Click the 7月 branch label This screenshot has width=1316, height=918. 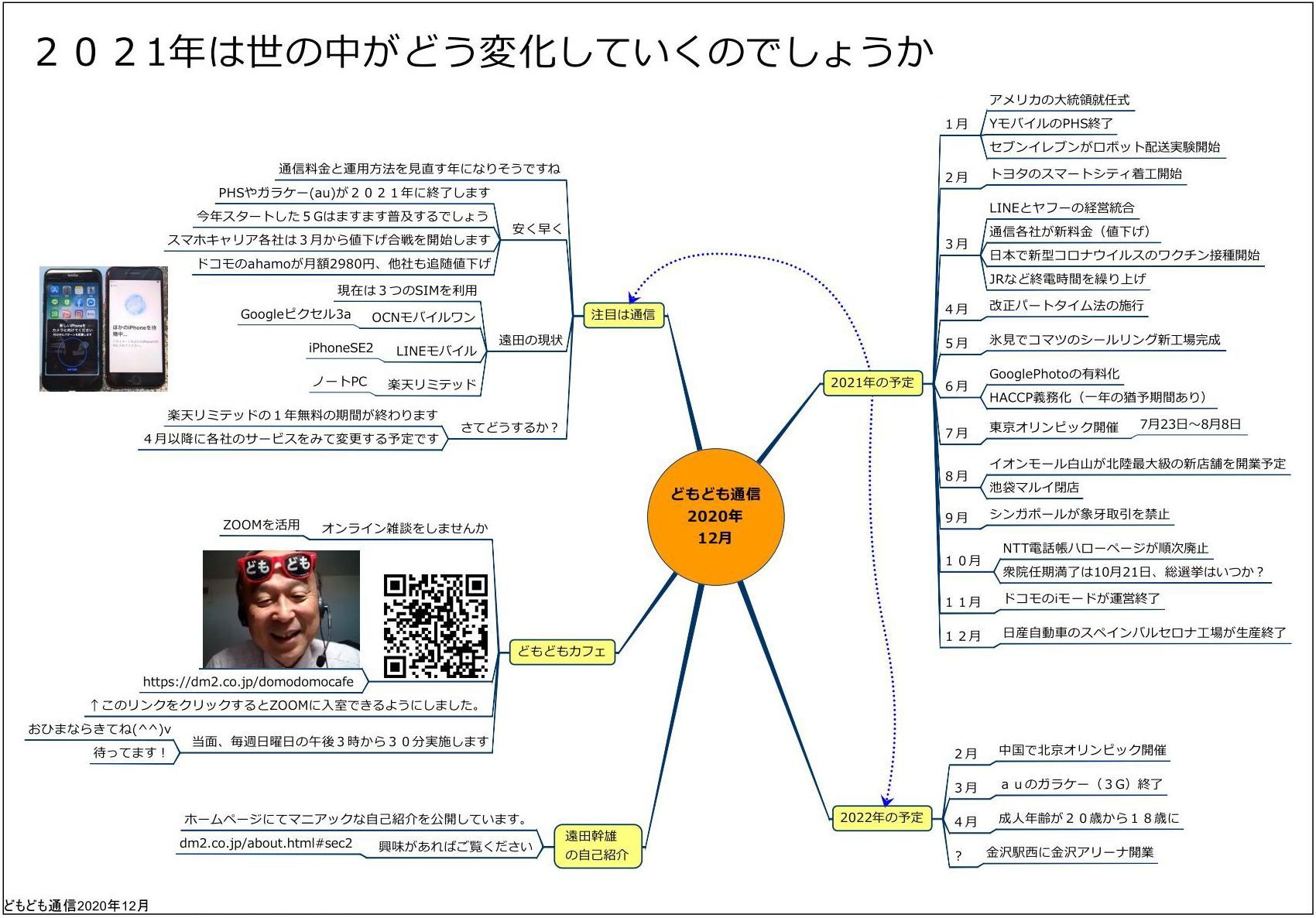[957, 433]
